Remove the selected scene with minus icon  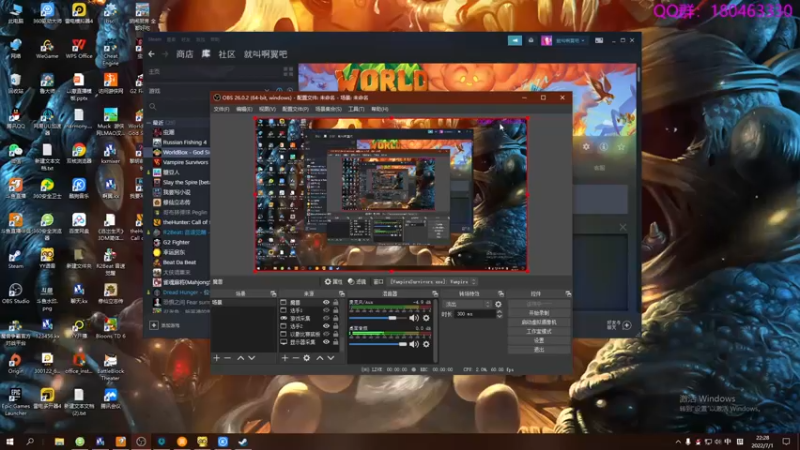(x=228, y=358)
